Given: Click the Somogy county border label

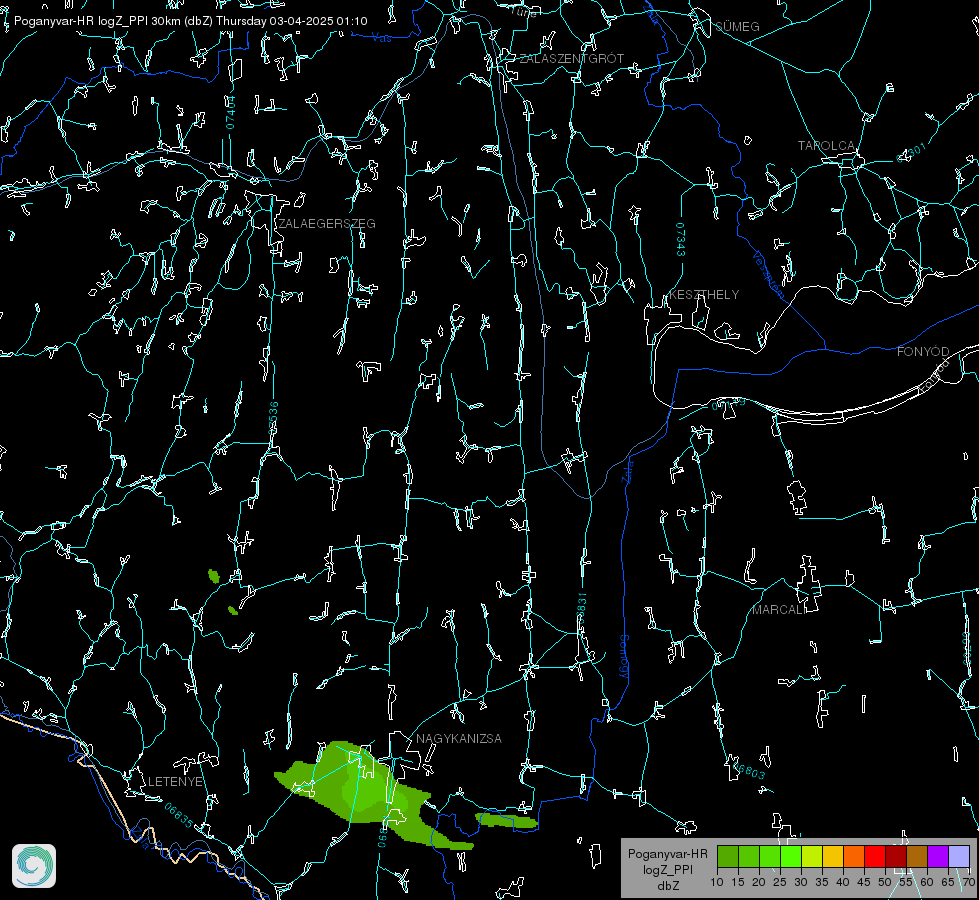Looking at the screenshot, I should (624, 657).
